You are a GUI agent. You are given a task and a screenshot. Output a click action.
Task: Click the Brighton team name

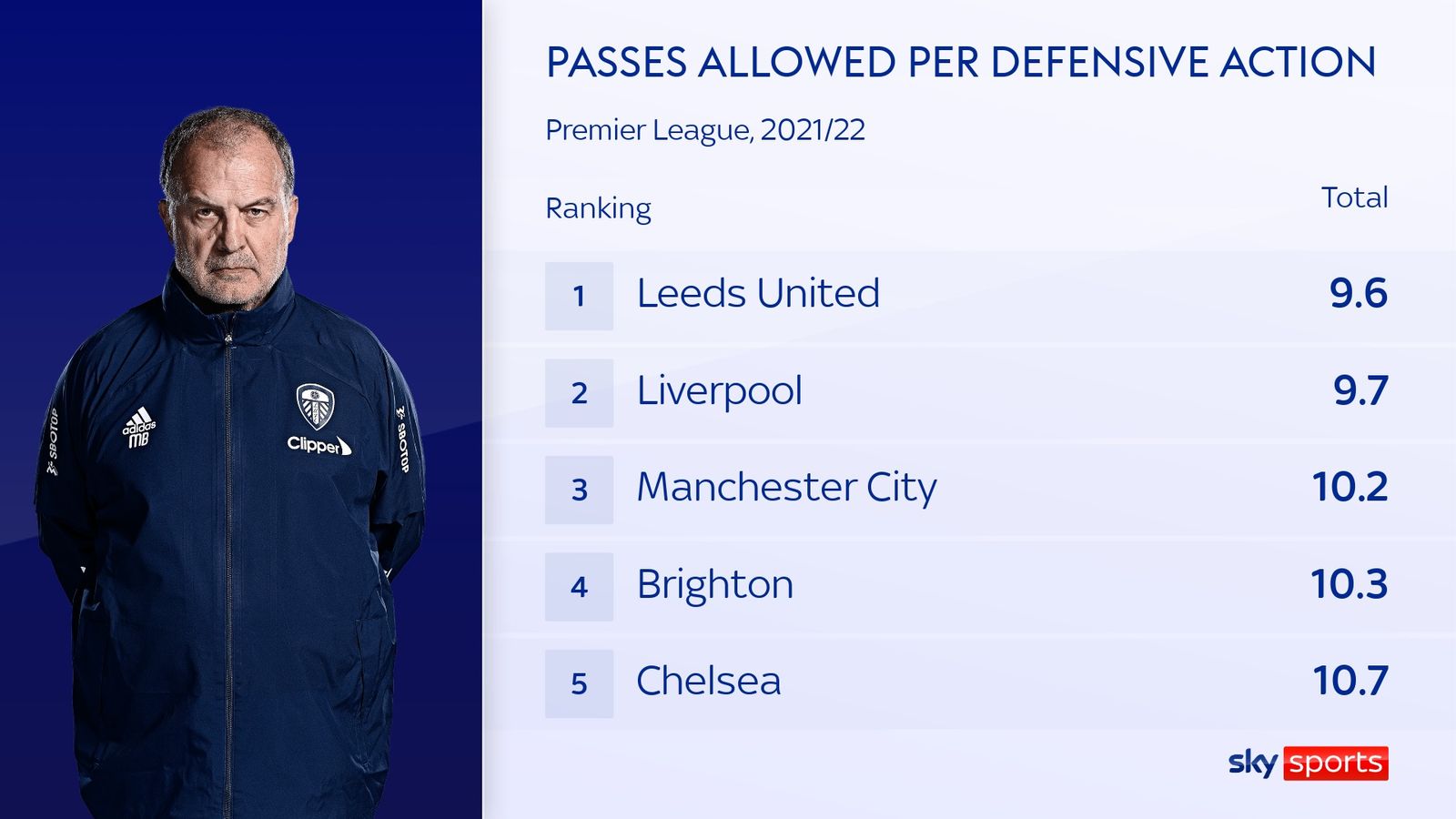714,584
